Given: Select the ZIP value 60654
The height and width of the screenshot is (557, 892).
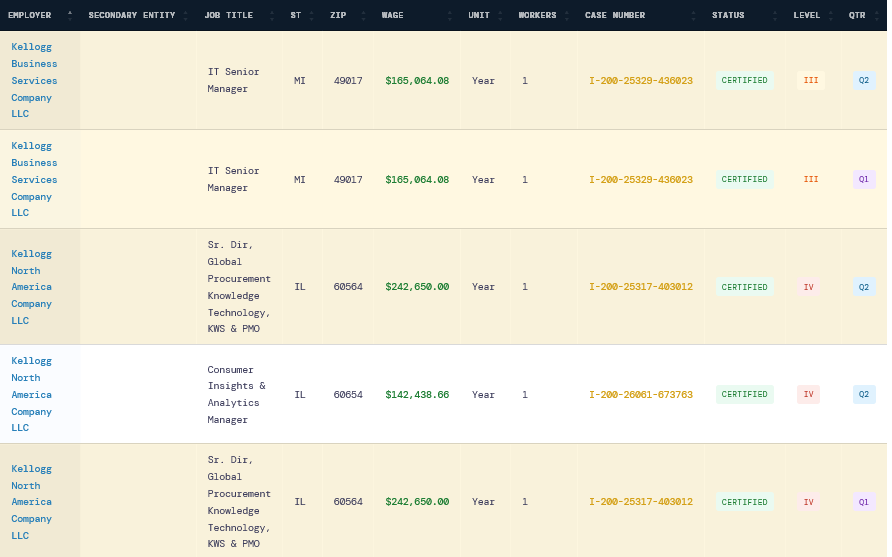Looking at the screenshot, I should [x=348, y=395].
